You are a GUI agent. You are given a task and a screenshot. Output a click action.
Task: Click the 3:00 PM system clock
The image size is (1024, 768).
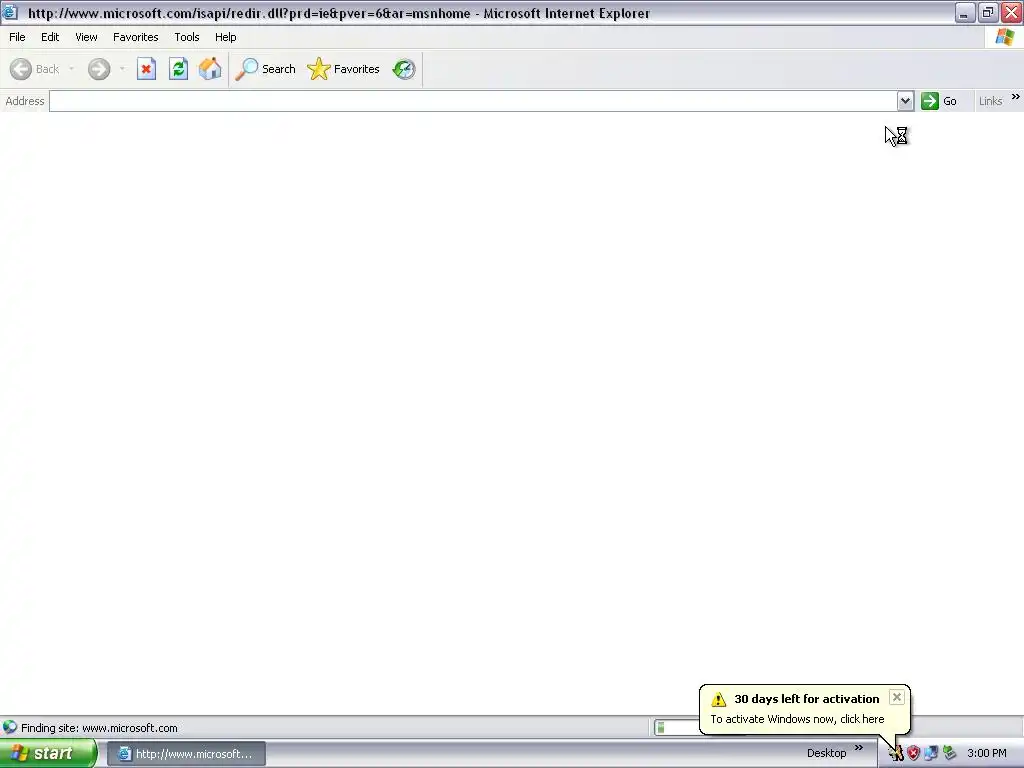(987, 754)
